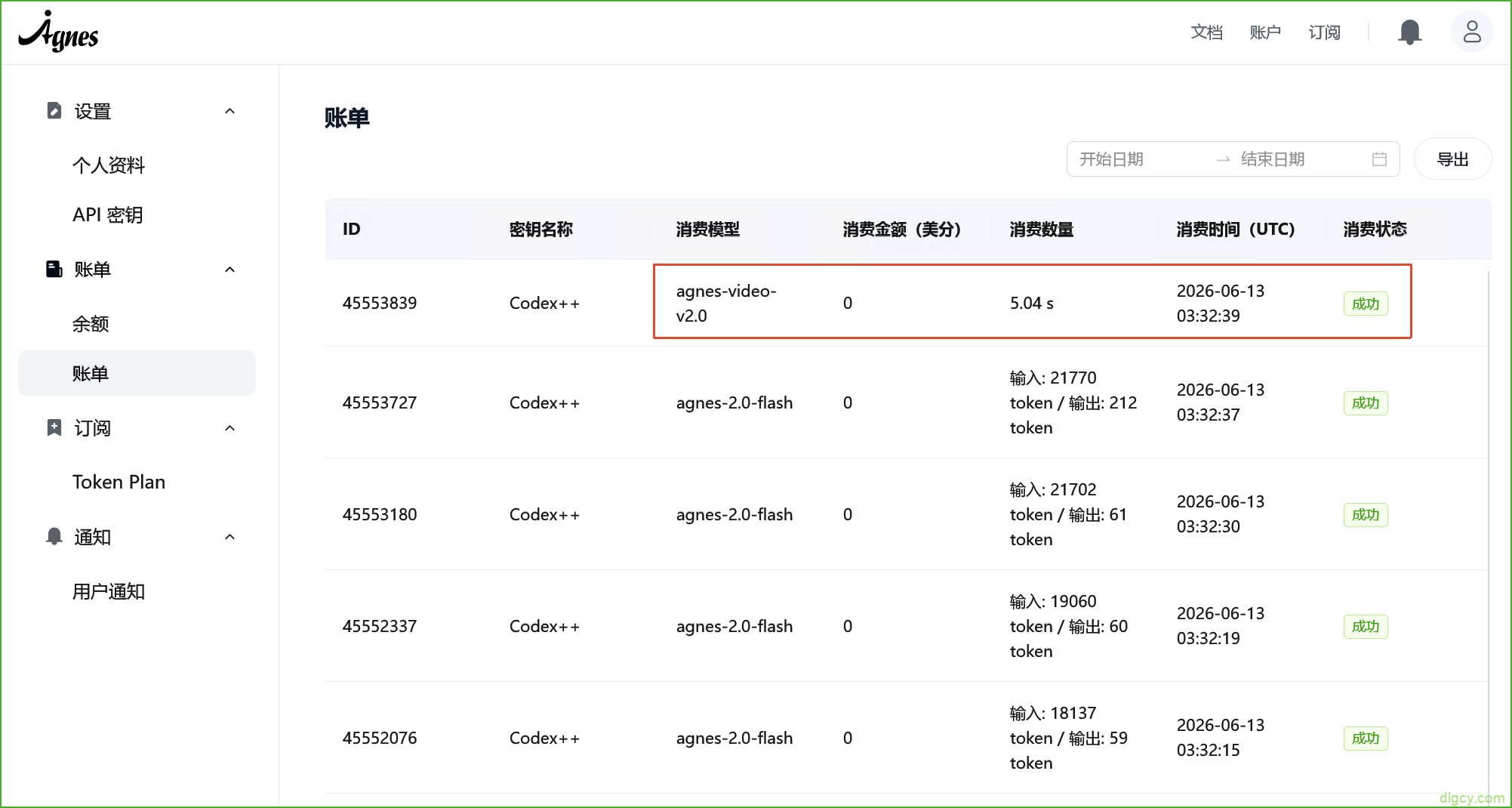Click agnes-video-v2.0 model cell
1512x808 pixels.
coord(726,303)
